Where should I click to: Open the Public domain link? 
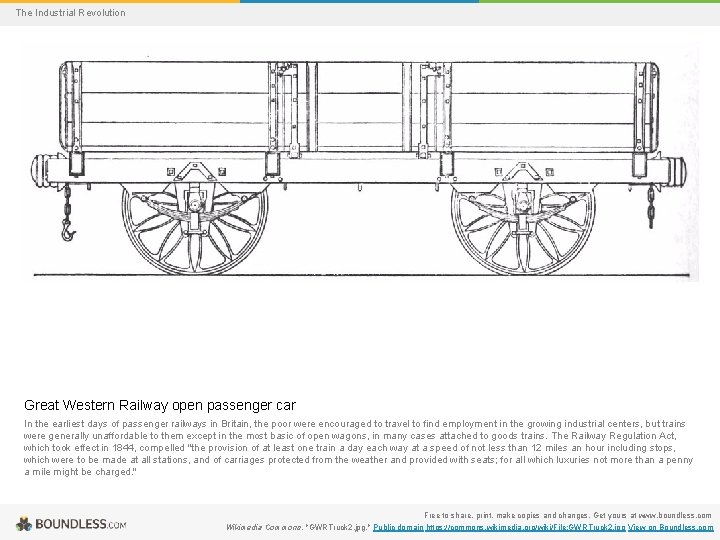point(398,527)
